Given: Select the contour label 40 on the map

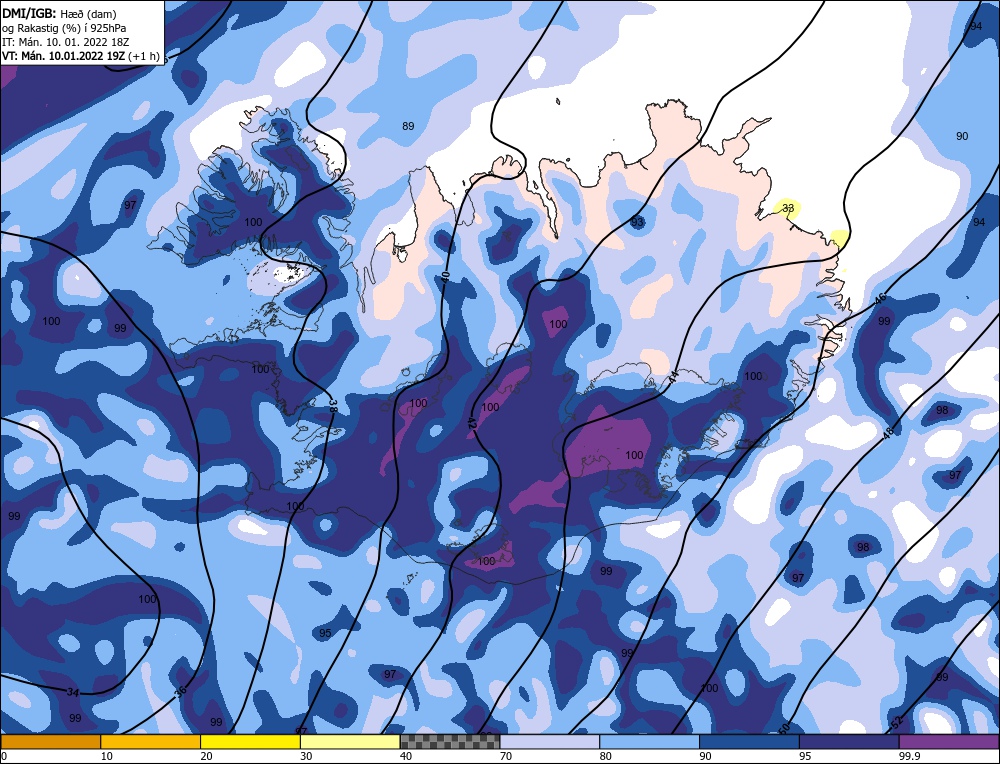Looking at the screenshot, I should click(x=445, y=277).
